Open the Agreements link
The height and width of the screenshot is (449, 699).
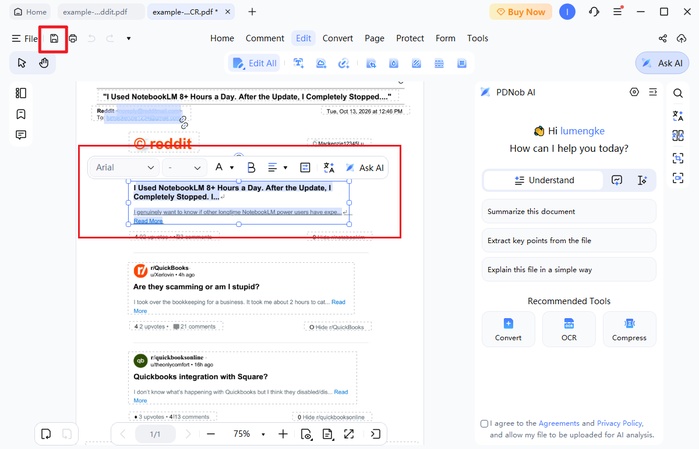coord(559,423)
